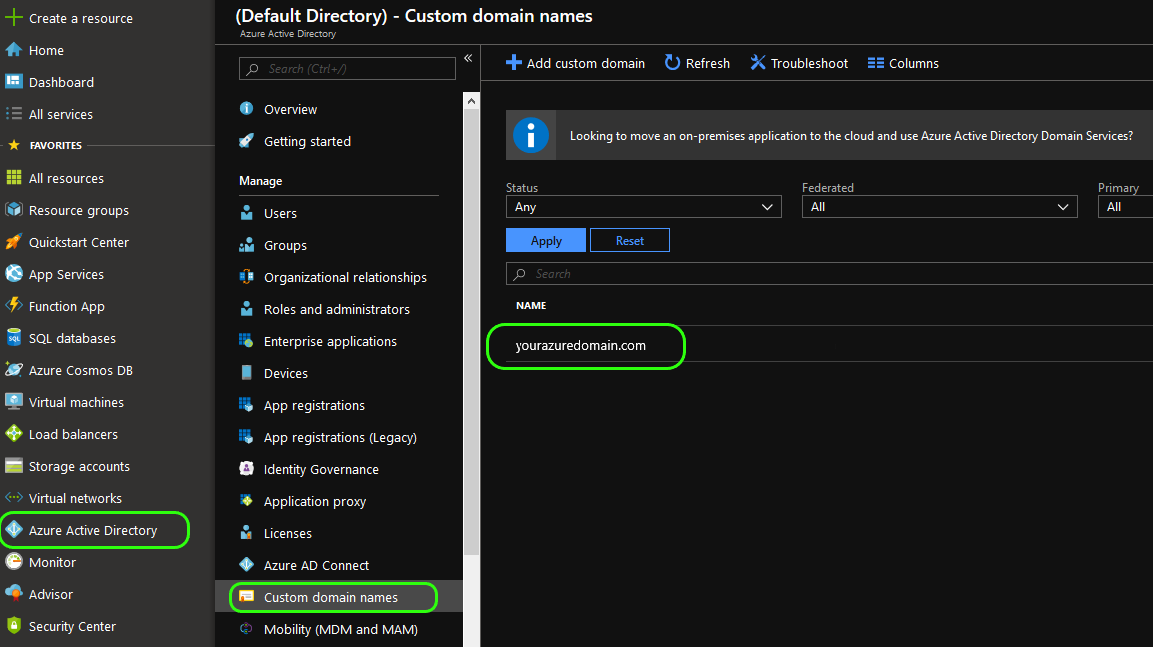
Task: Click the Groups people icon
Action: tap(246, 245)
